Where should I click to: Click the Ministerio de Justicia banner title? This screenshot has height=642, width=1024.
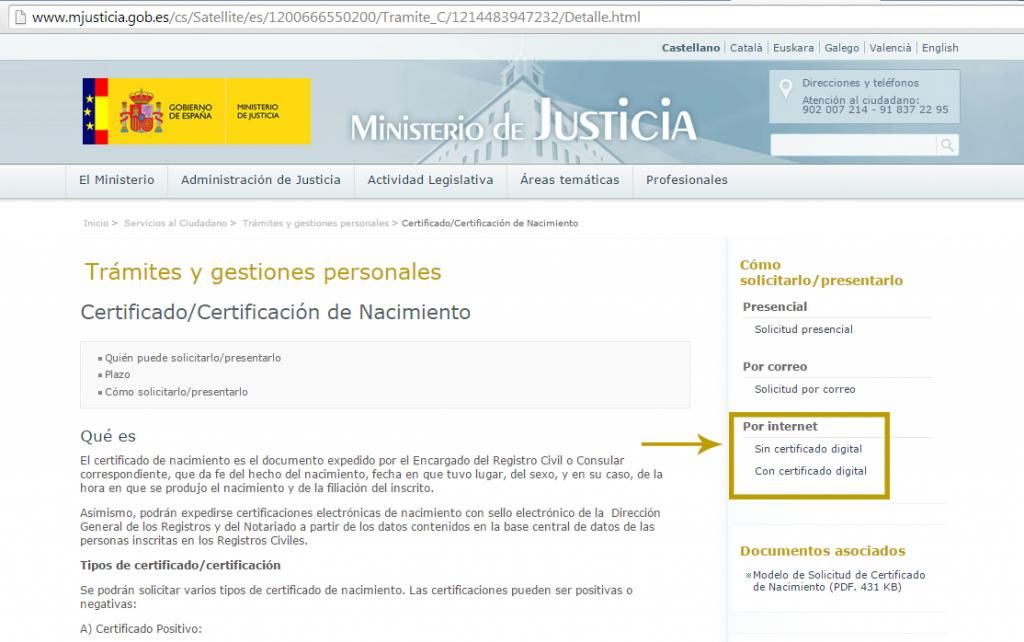(x=523, y=121)
